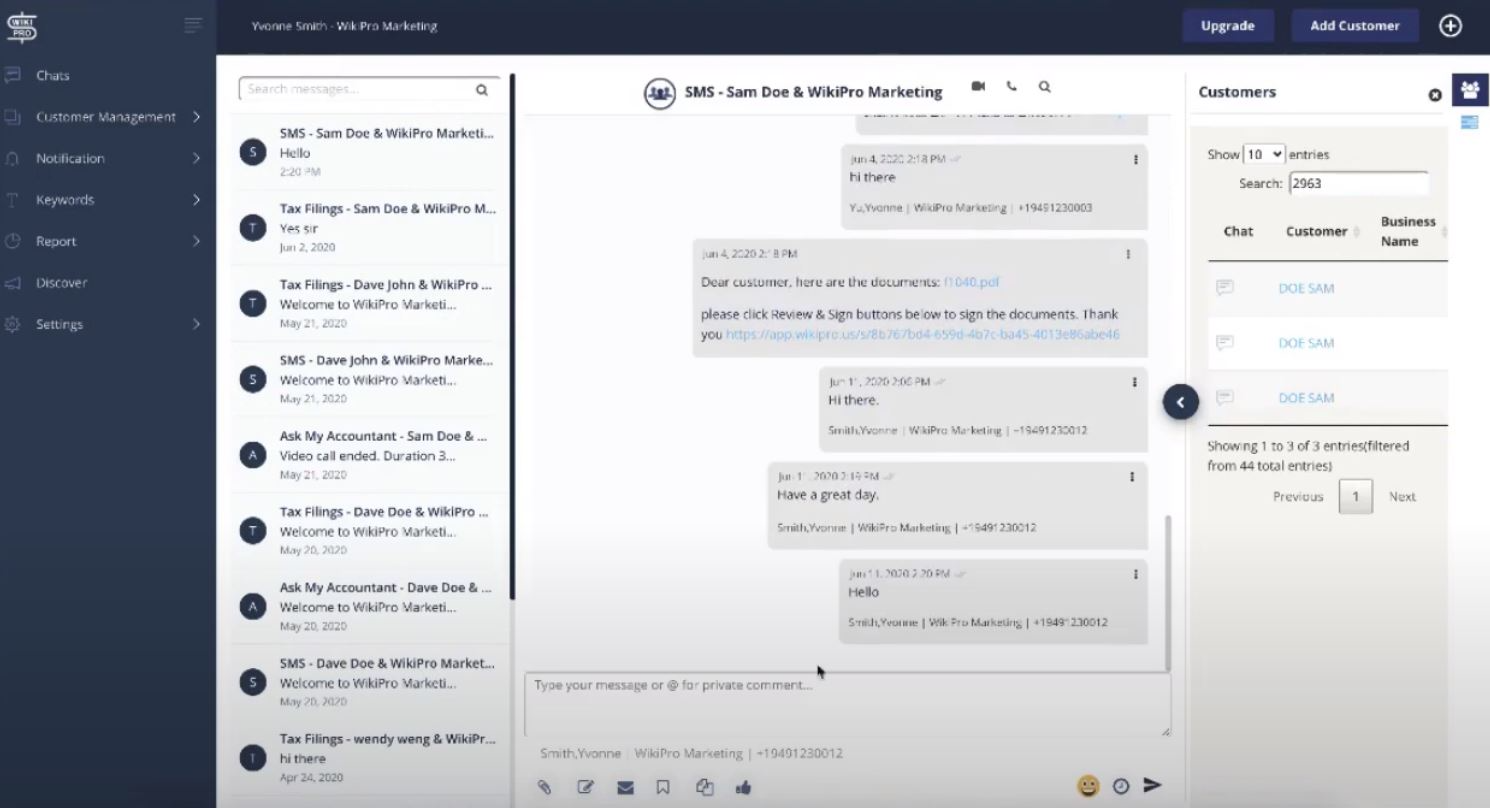This screenshot has height=808, width=1490.
Task: Attach a file using the paperclip icon
Action: pyautogui.click(x=544, y=787)
